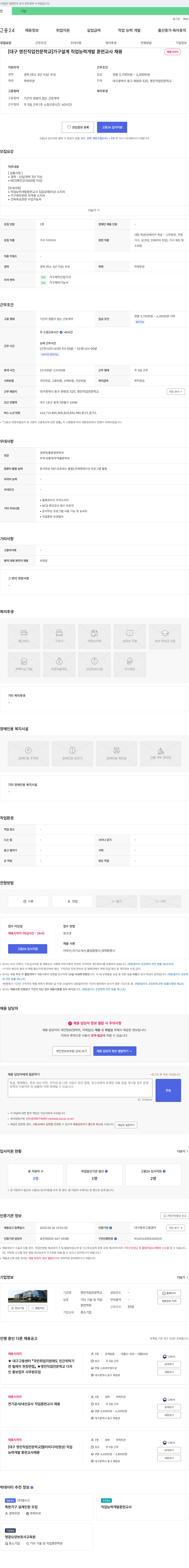
Task: Click the 고용24 logo
Action: (x=7, y=30)
